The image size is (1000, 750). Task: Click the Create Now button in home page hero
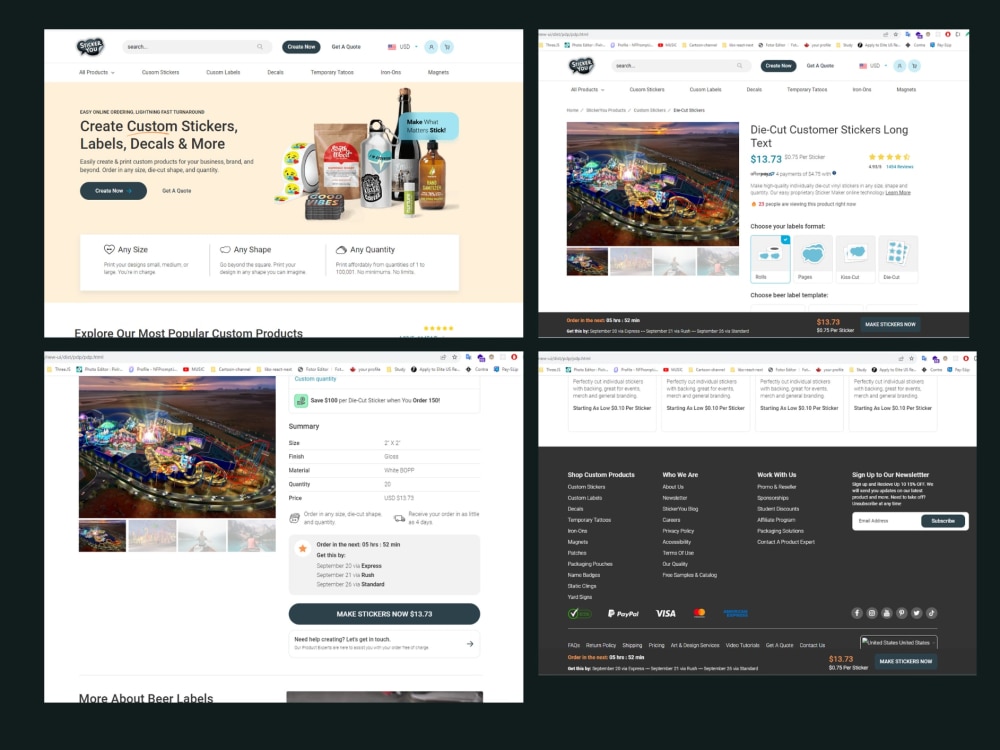click(114, 191)
